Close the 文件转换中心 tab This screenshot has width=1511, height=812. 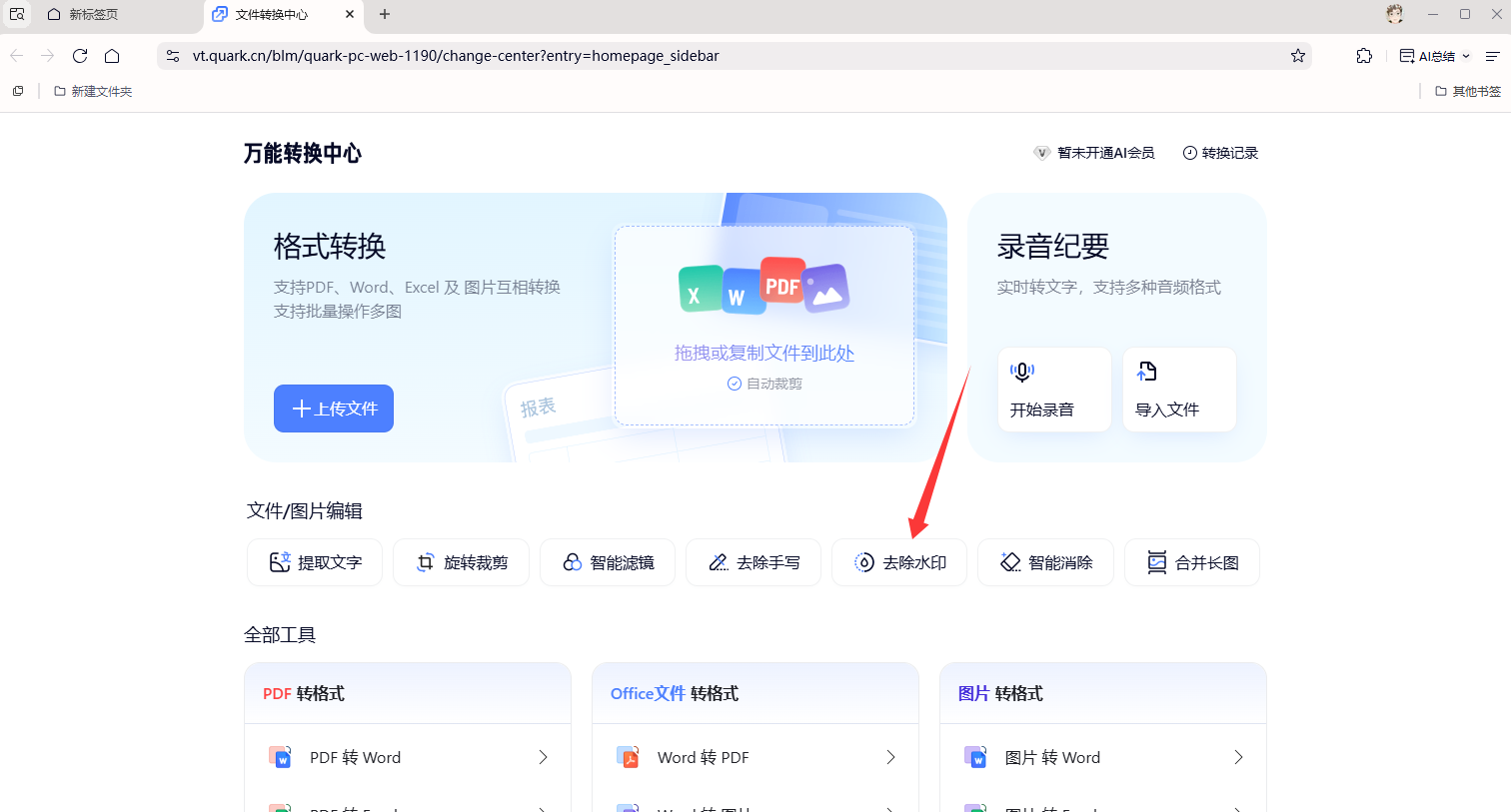[x=349, y=14]
